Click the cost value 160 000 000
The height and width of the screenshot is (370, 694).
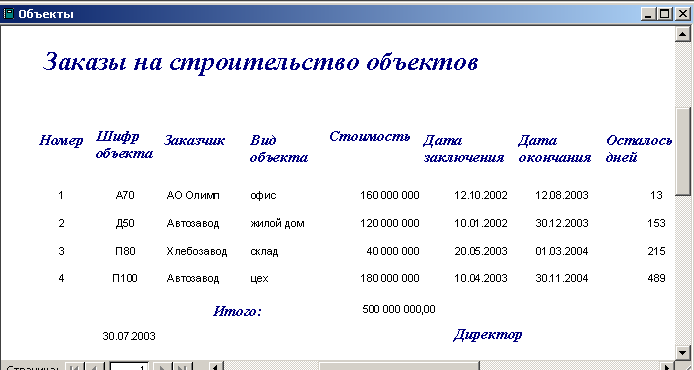tap(390, 195)
